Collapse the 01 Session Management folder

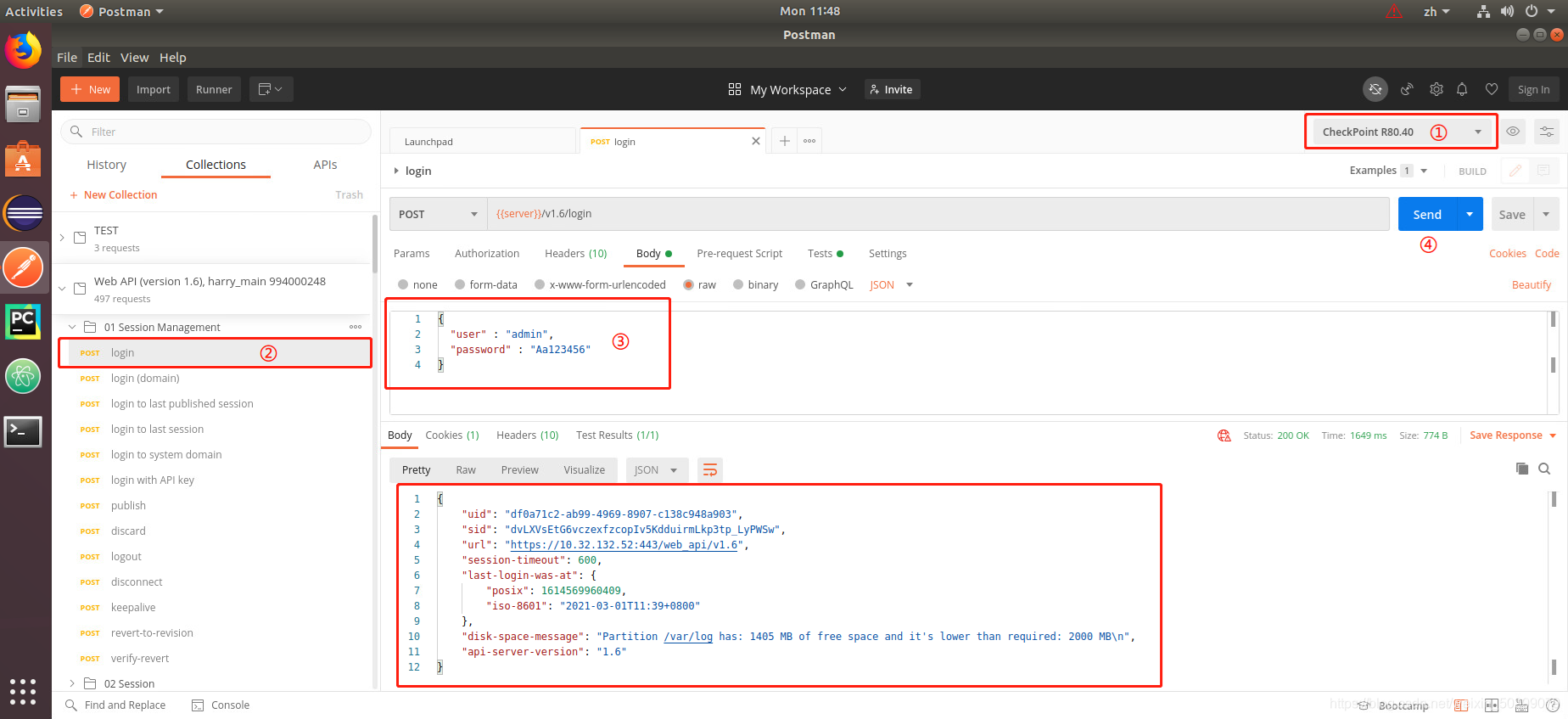(72, 327)
